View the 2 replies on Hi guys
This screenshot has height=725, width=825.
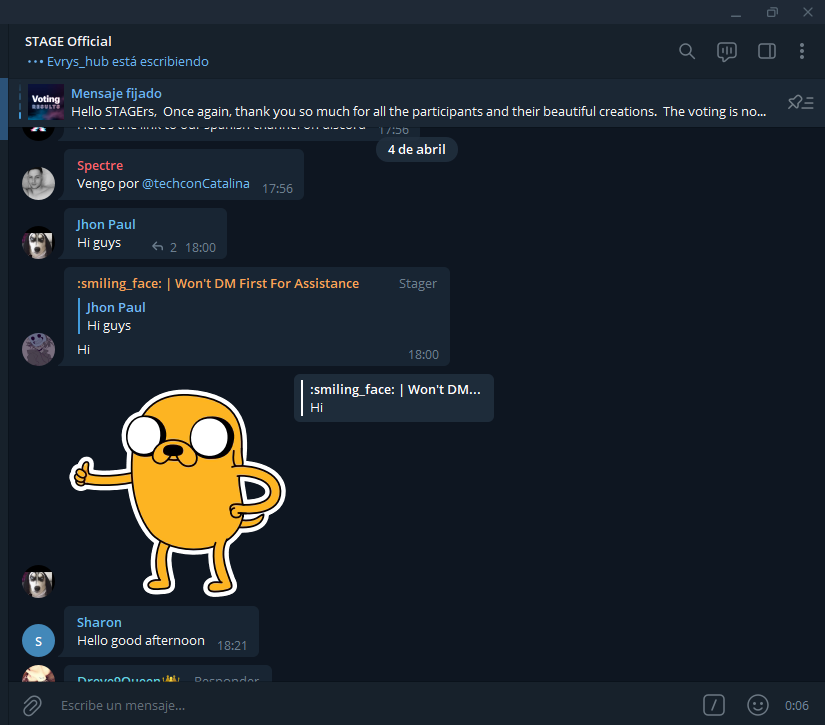point(164,247)
